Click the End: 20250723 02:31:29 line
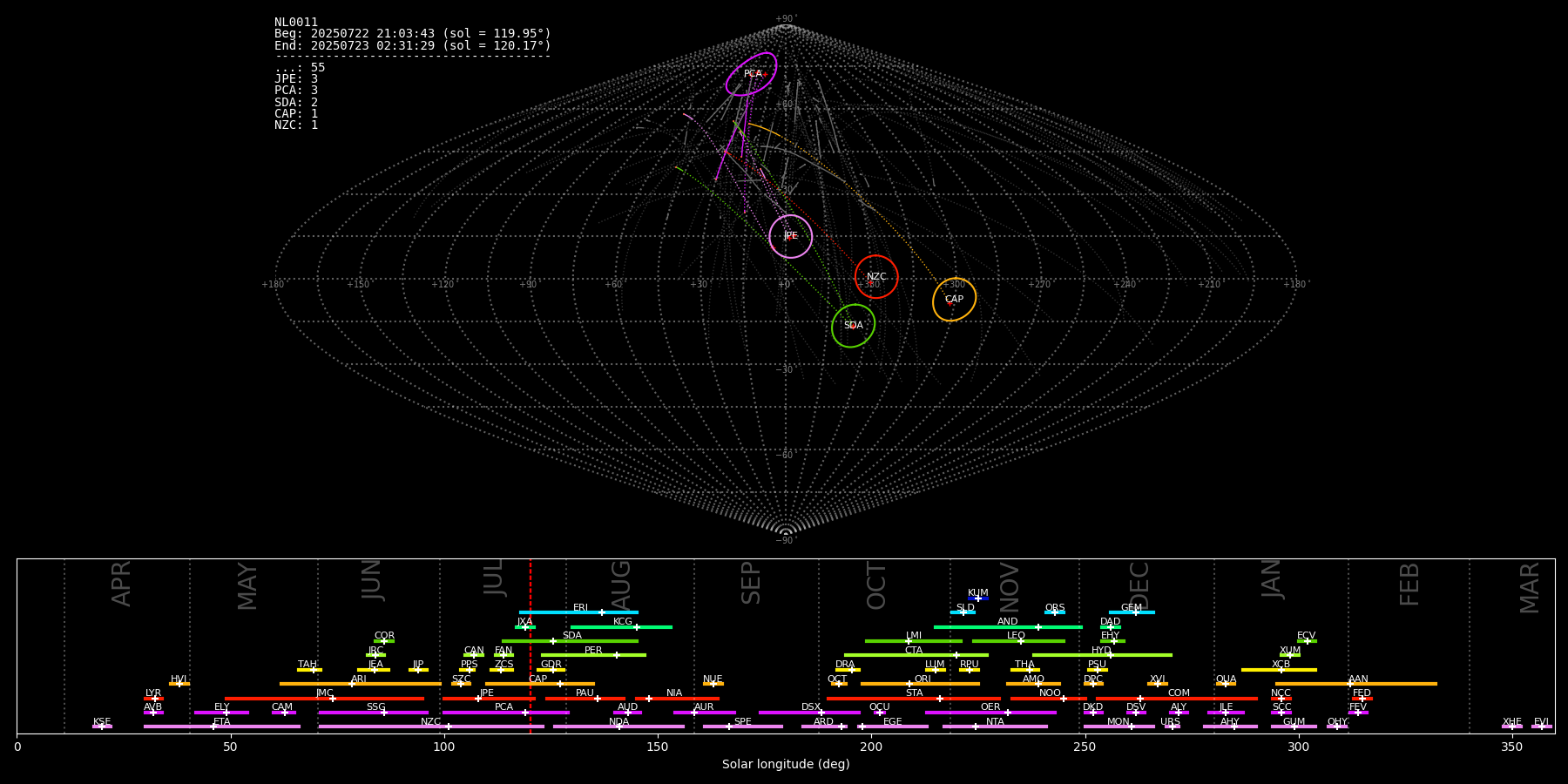The image size is (1568, 784). point(413,45)
